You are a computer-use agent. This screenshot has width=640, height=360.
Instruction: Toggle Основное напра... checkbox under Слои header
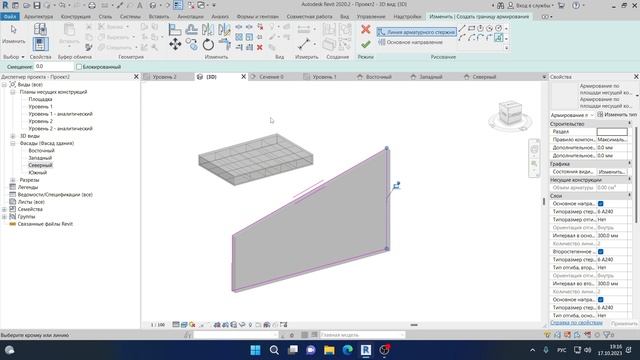click(x=600, y=204)
